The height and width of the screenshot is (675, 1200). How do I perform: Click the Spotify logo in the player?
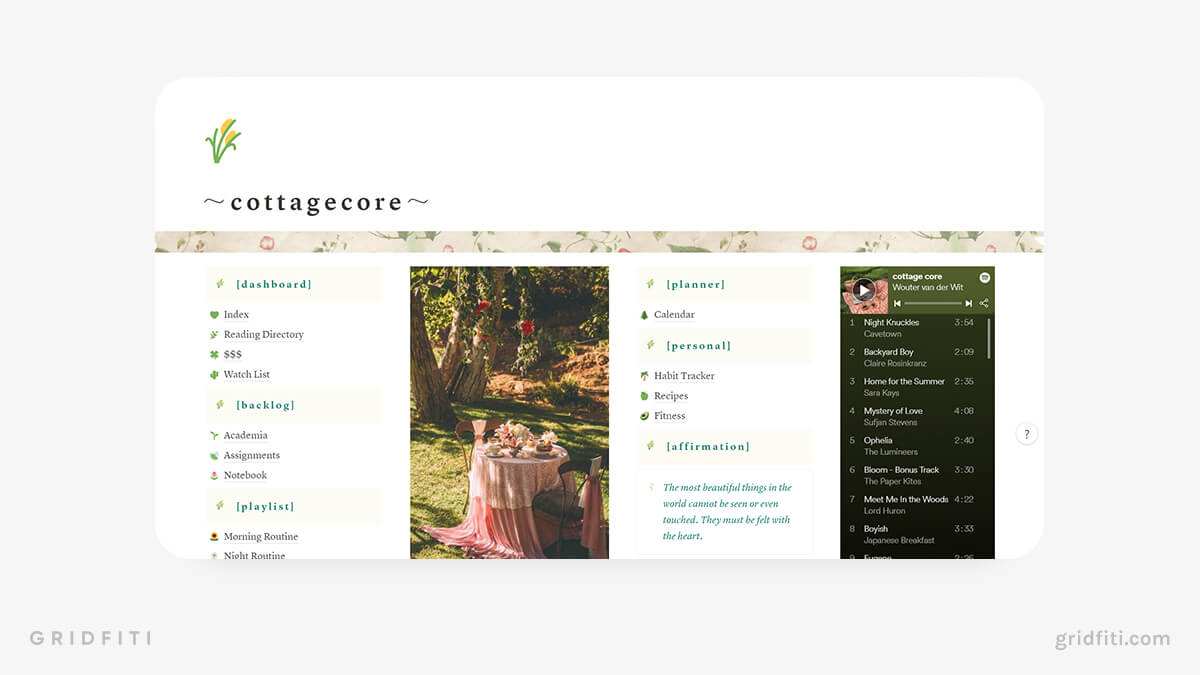(x=984, y=277)
